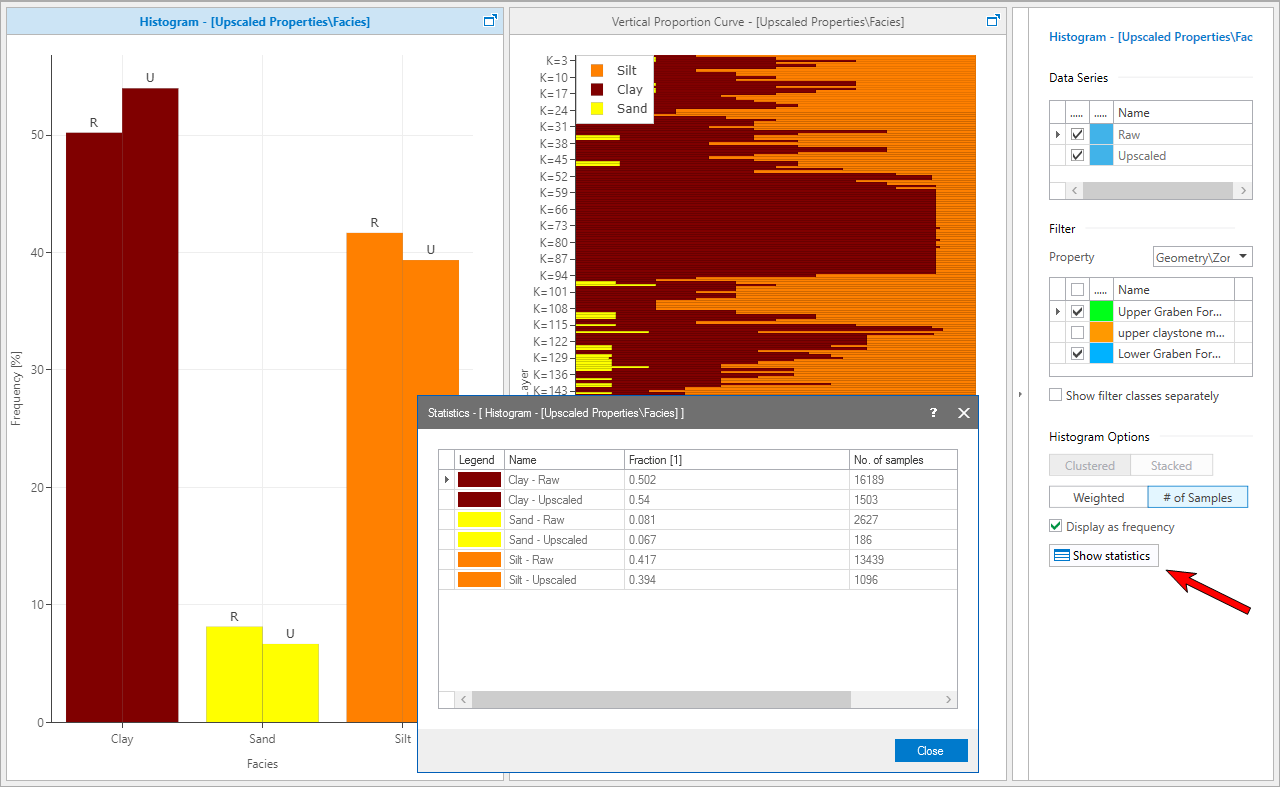This screenshot has width=1280, height=787.
Task: Click the row arrow beside Clay - Raw
Action: (x=446, y=480)
